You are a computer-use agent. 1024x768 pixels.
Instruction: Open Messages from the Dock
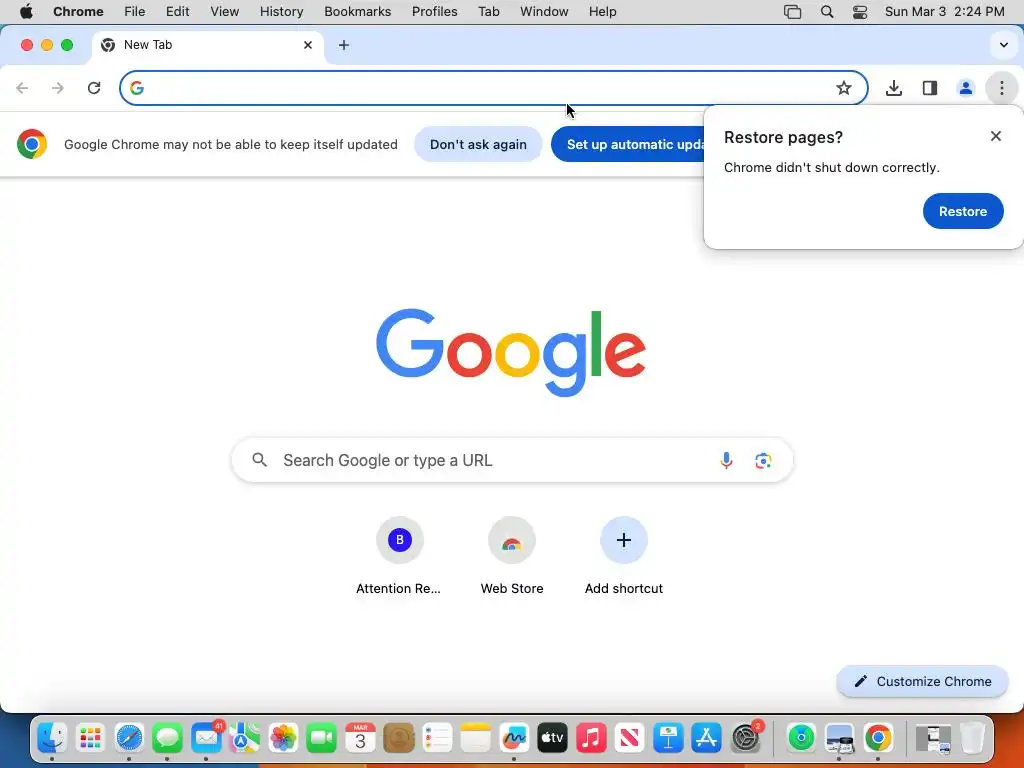click(x=167, y=738)
